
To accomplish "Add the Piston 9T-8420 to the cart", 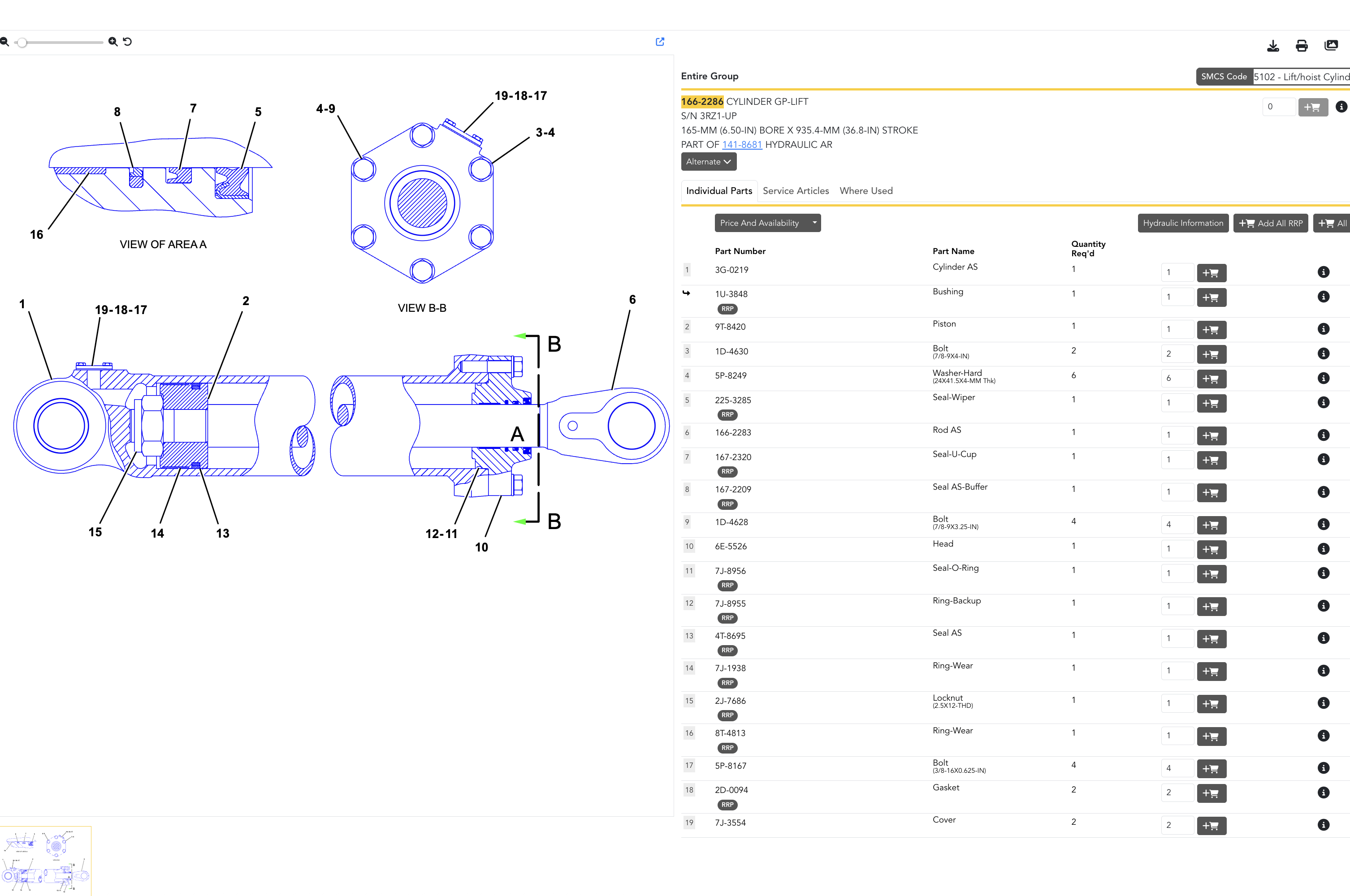I will (x=1211, y=330).
